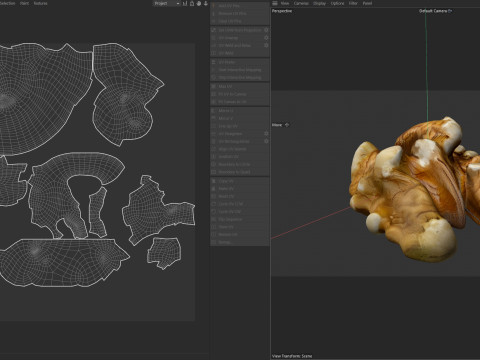Click the small square UV island at the bottom right of the UV canvas
The width and height of the screenshot is (480, 360).
pos(164,253)
